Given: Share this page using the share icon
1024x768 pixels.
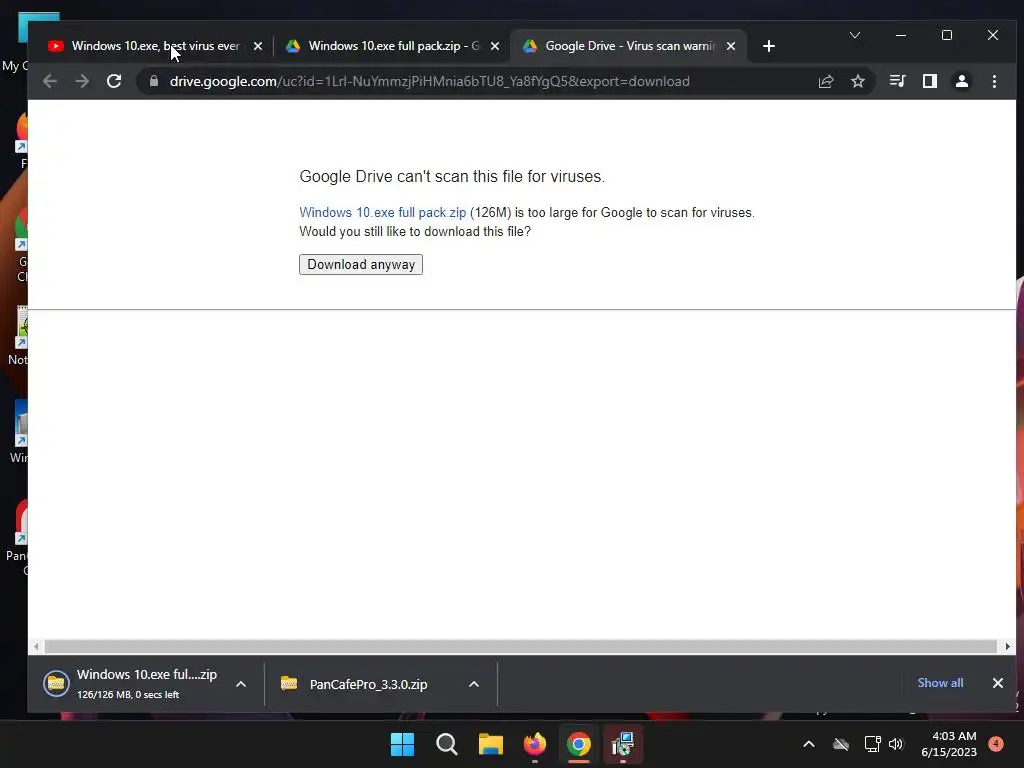Looking at the screenshot, I should coord(826,81).
